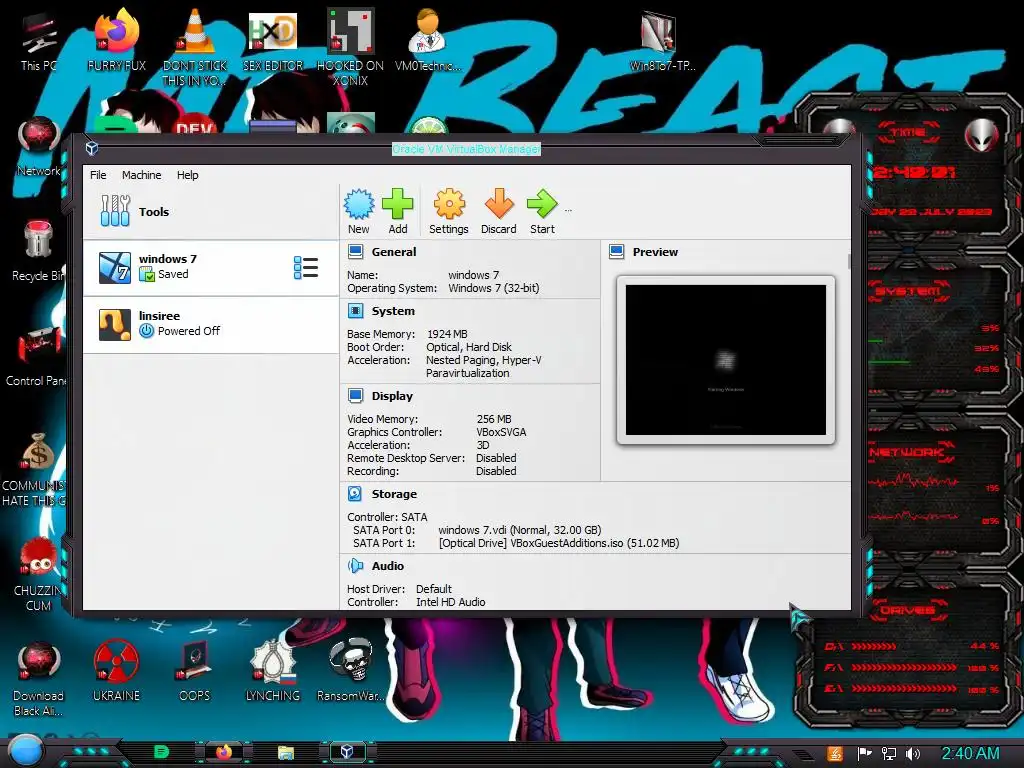Open File Explorer from the taskbar
1024x768 pixels.
(x=285, y=752)
